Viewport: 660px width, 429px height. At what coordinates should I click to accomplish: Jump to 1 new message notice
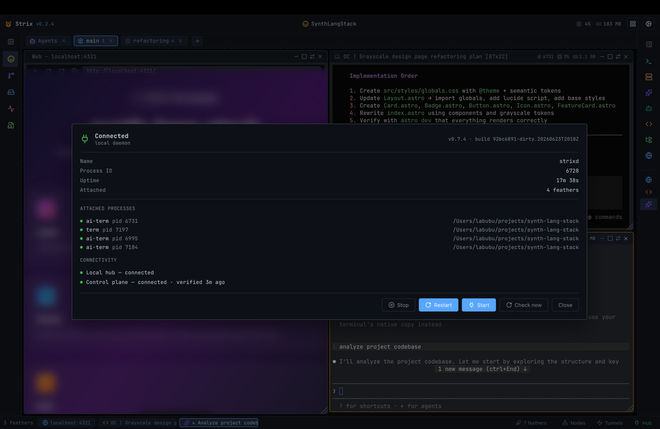(x=482, y=369)
